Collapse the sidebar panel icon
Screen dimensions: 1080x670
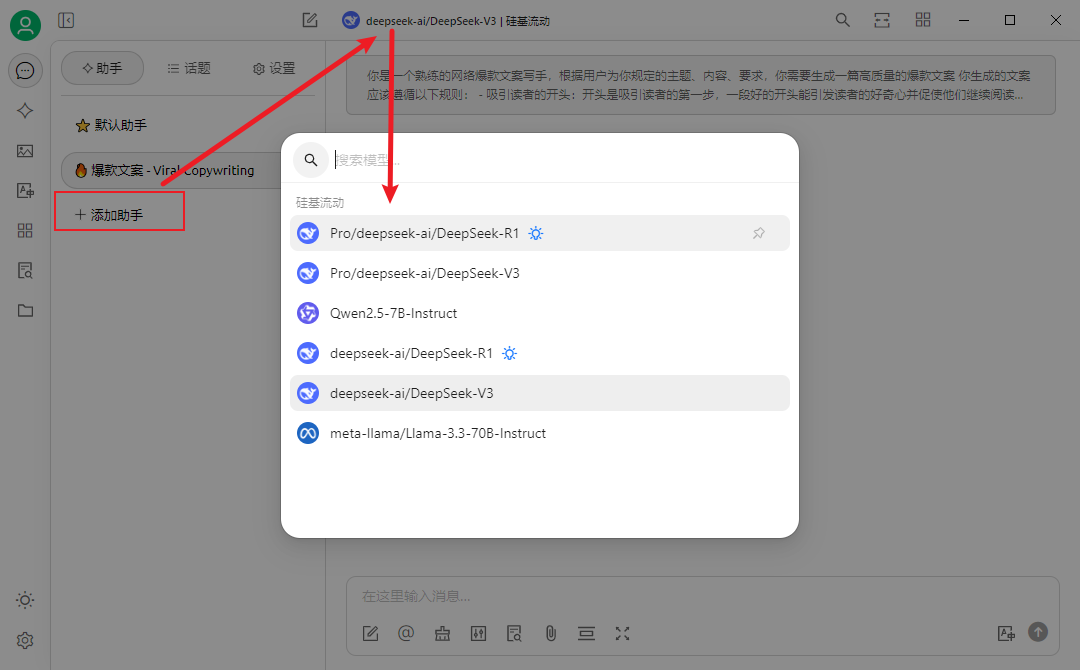click(66, 21)
